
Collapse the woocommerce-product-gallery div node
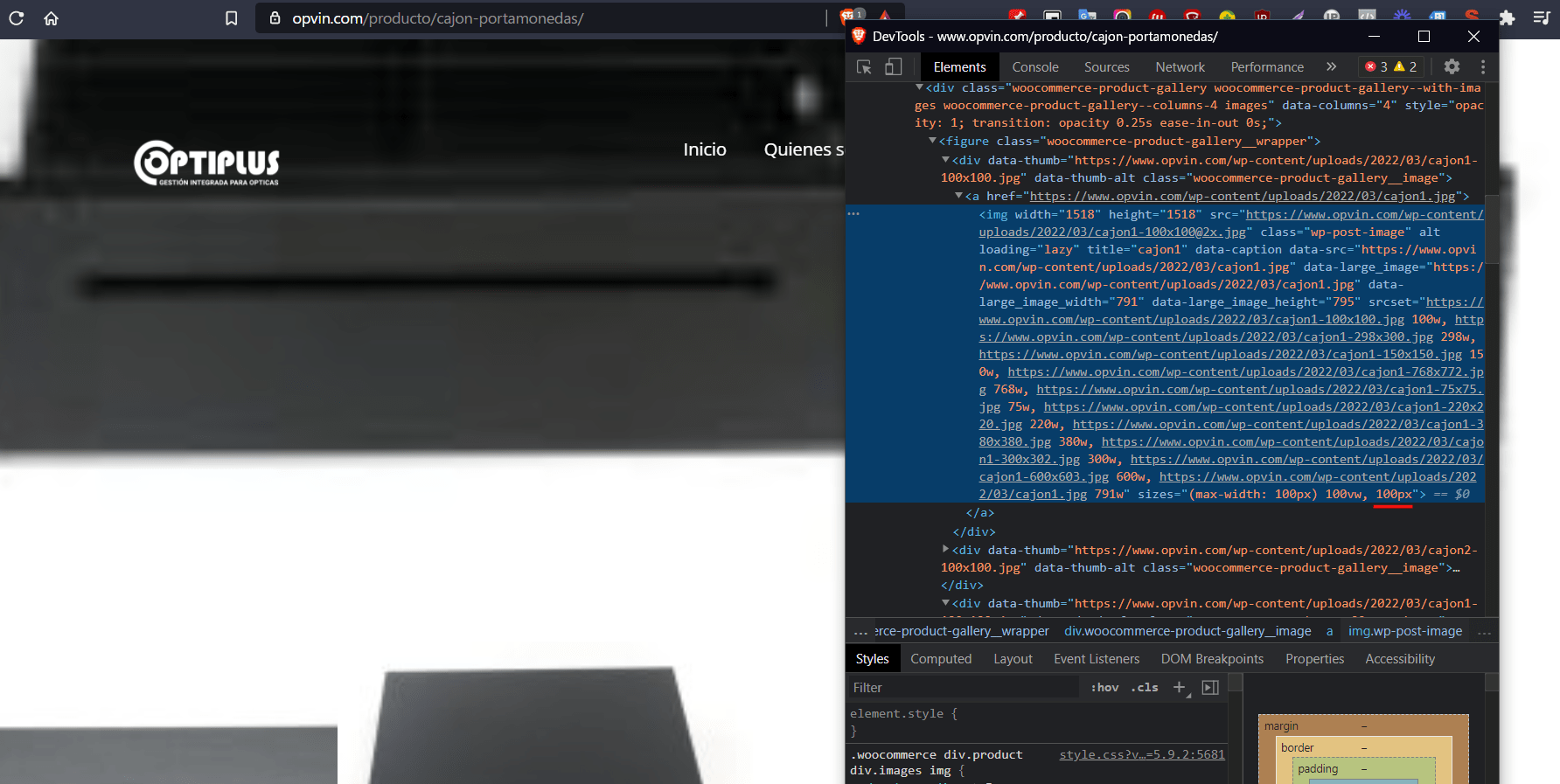pos(919,87)
